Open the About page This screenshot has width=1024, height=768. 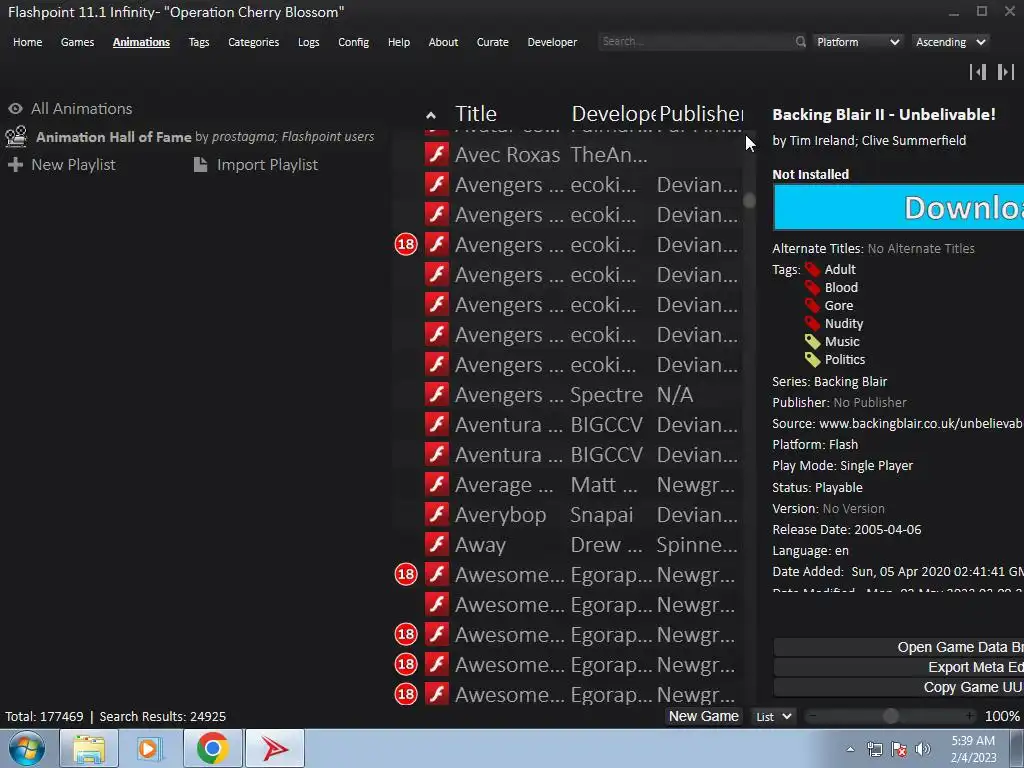[443, 42]
